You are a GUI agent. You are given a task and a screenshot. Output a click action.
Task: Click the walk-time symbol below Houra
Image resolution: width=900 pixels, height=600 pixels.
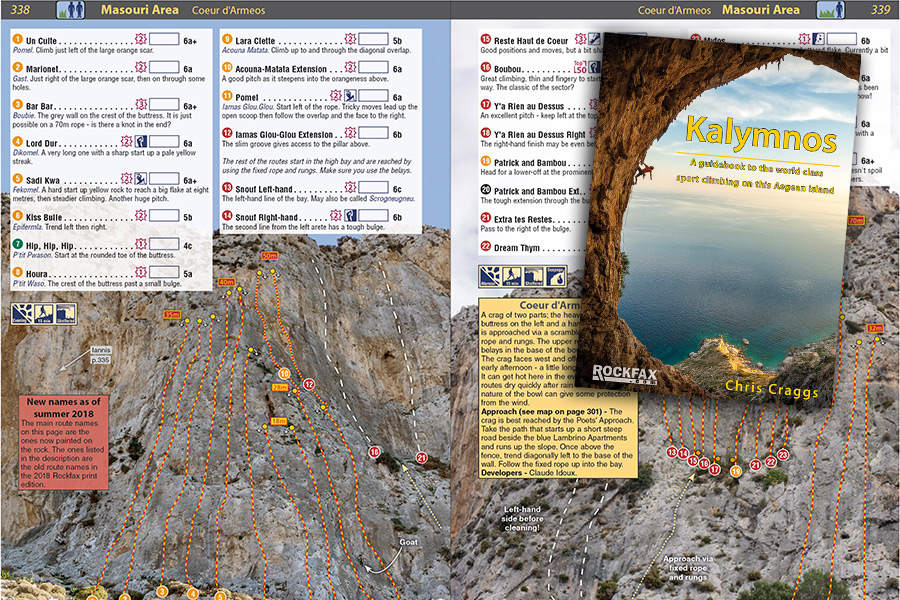(44, 314)
